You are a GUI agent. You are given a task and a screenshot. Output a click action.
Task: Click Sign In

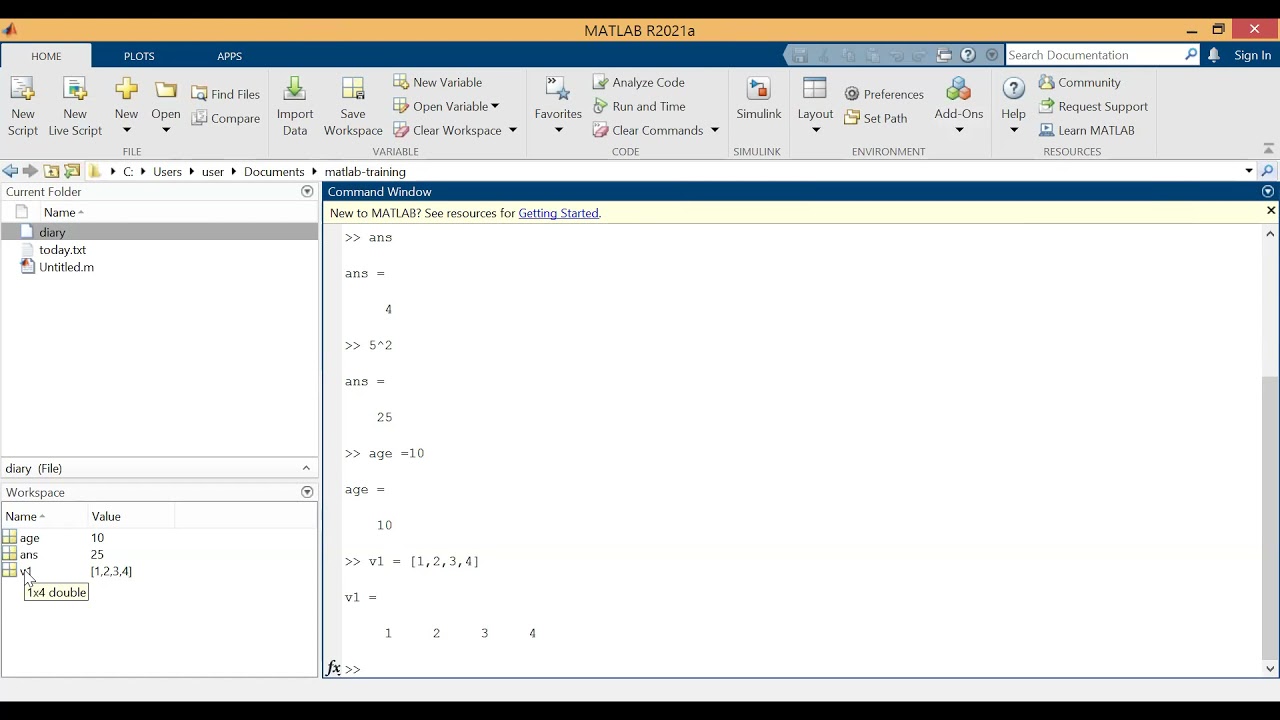[x=1252, y=55]
